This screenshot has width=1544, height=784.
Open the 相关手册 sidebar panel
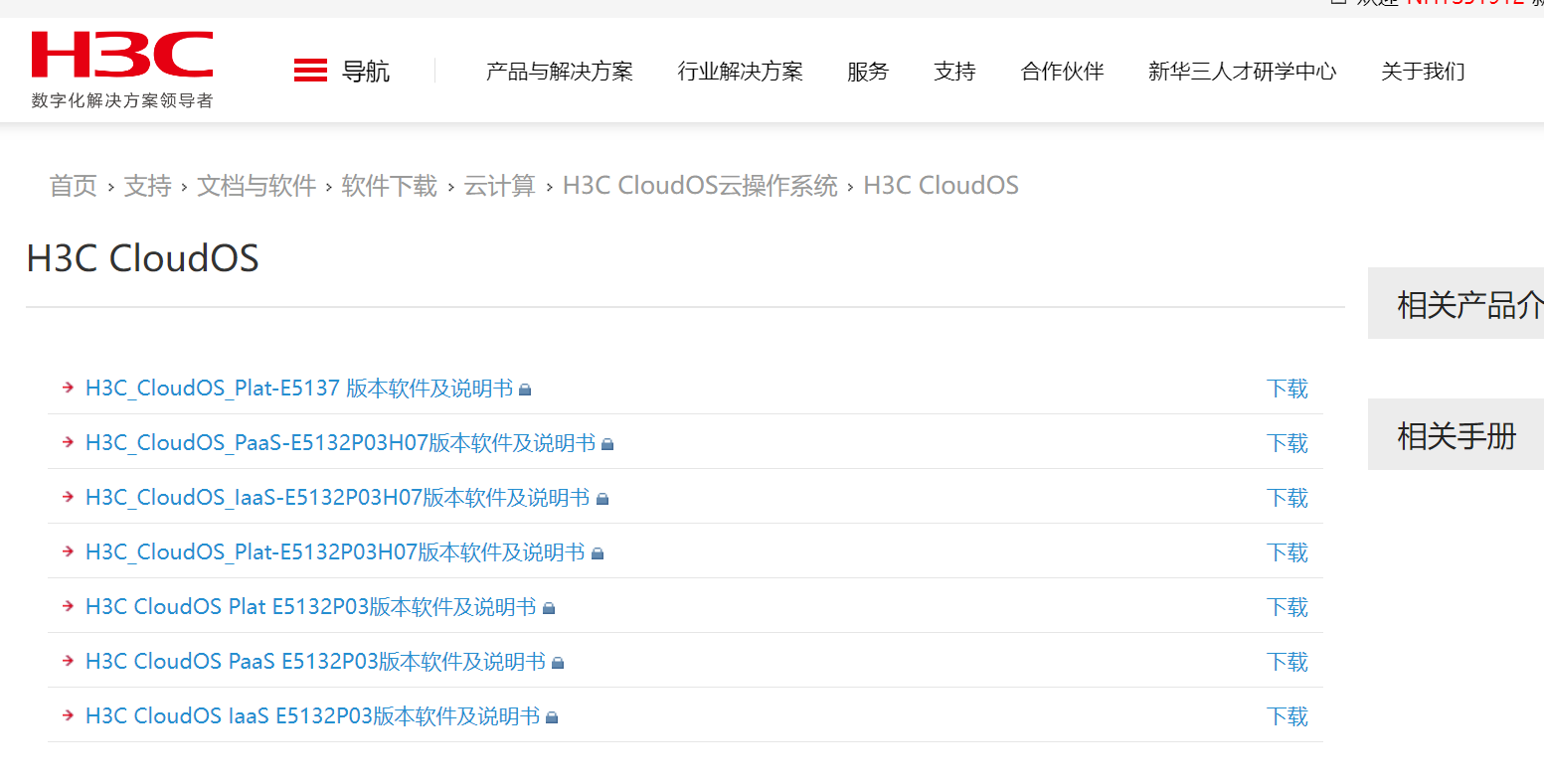click(1457, 434)
